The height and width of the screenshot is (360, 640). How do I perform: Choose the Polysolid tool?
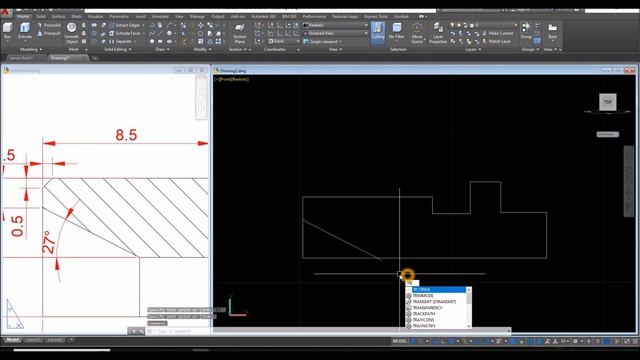point(49,25)
